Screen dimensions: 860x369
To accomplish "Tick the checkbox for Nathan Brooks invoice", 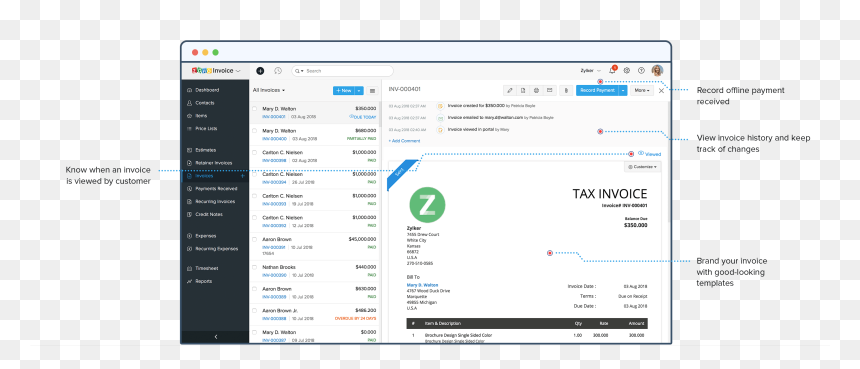I will (254, 267).
